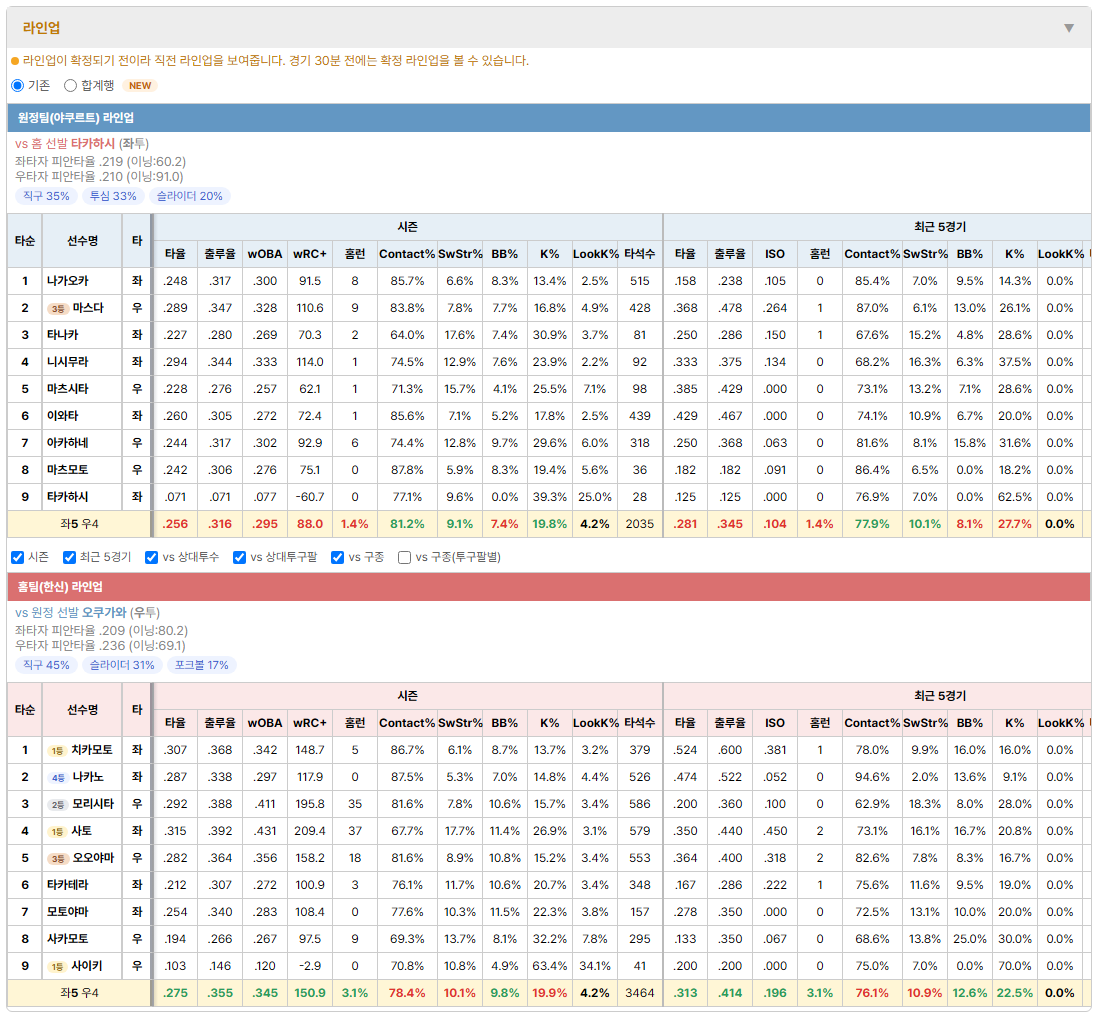Click player name 나가오카
Image resolution: width=1098 pixels, height=1018 pixels.
tap(68, 281)
